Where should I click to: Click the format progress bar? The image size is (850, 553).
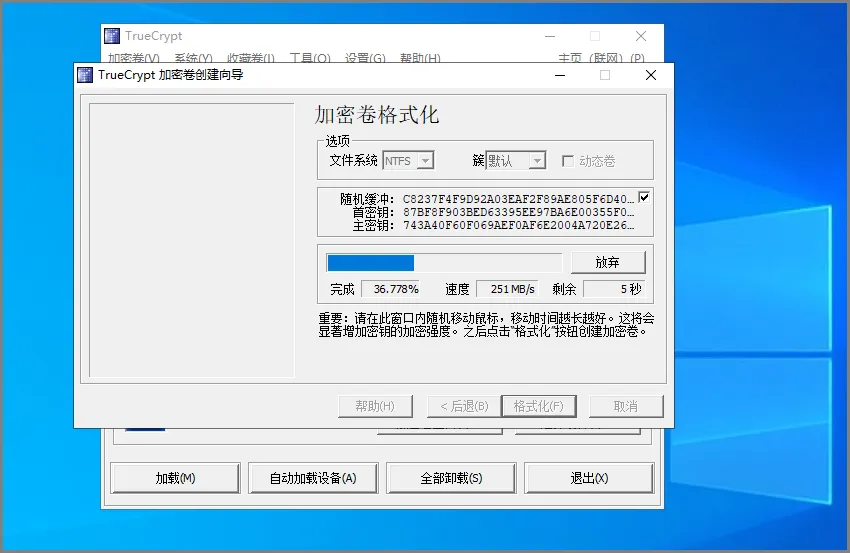[444, 263]
